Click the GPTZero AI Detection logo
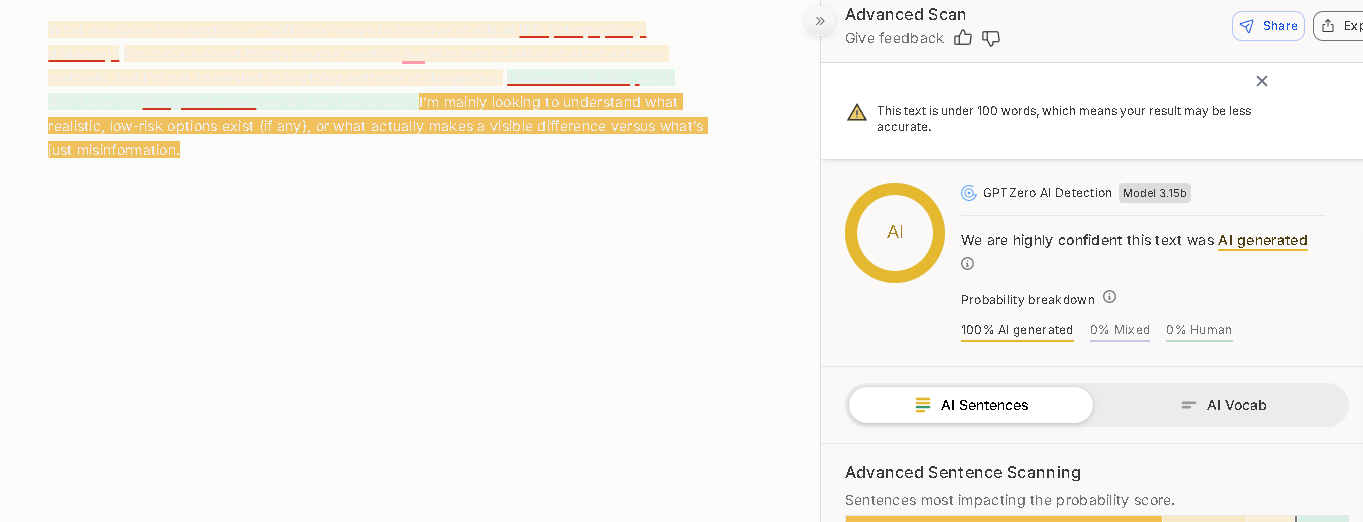This screenshot has height=522, width=1363. pos(969,193)
